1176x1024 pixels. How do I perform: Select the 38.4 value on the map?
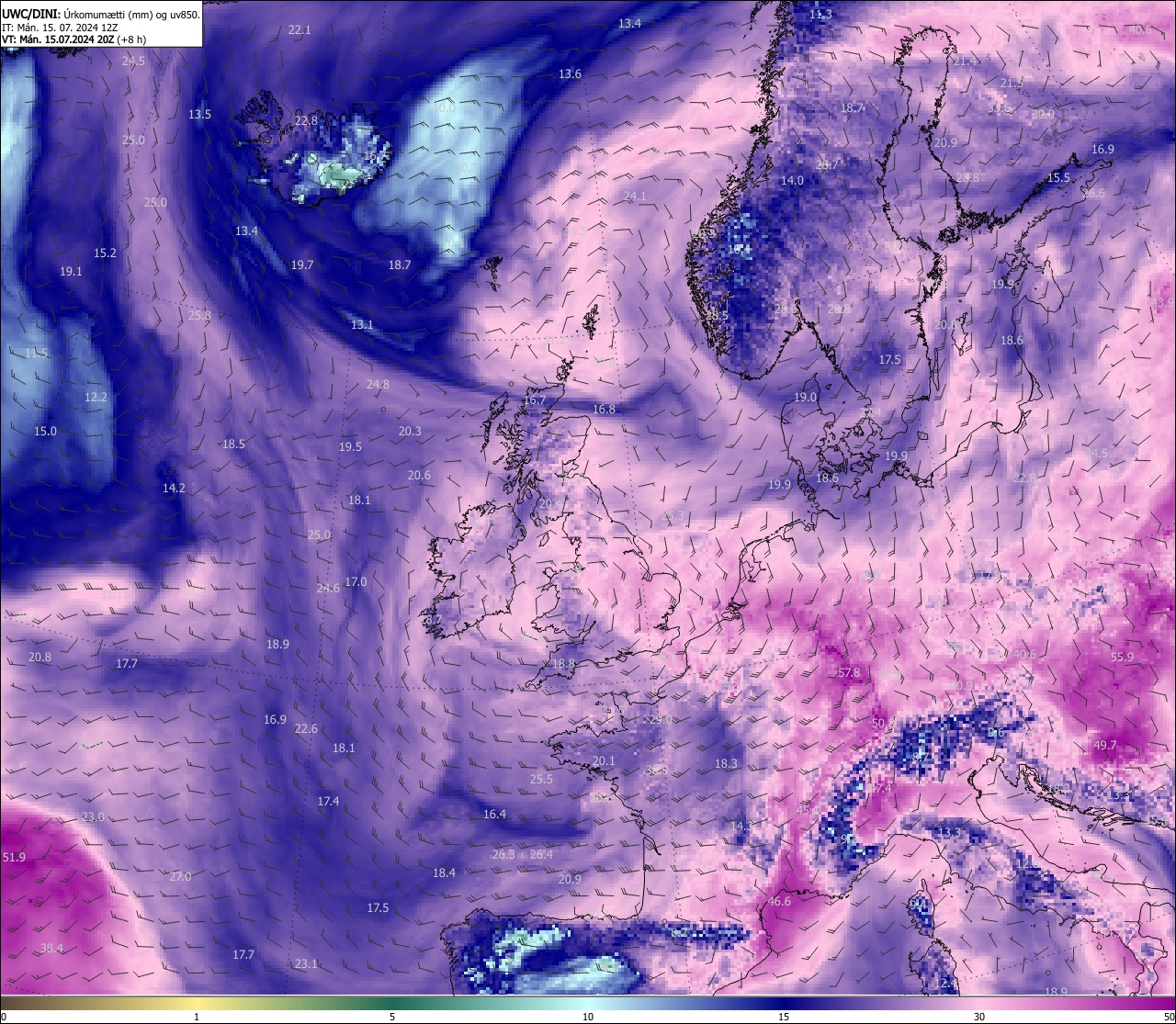click(51, 948)
